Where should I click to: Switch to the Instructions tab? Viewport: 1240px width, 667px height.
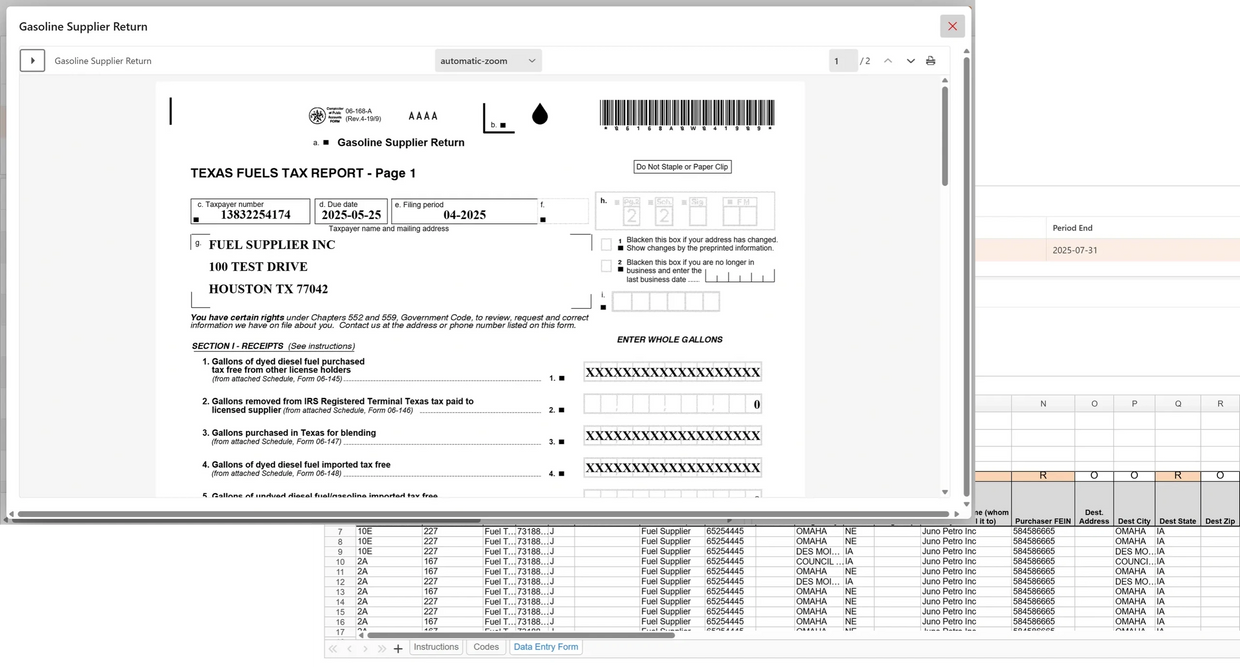pyautogui.click(x=436, y=646)
